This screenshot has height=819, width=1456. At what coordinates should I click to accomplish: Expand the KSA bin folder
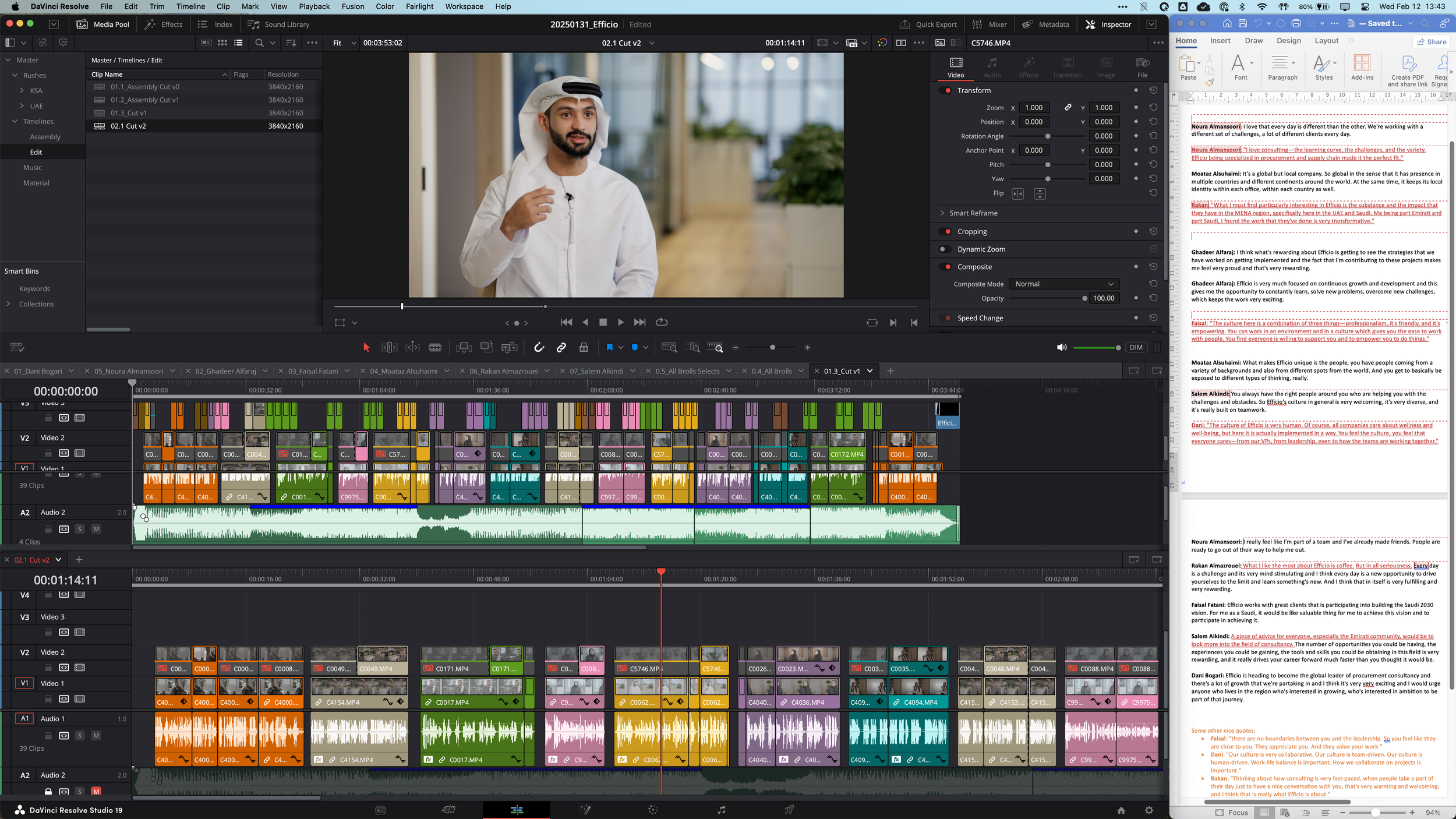pos(22,90)
